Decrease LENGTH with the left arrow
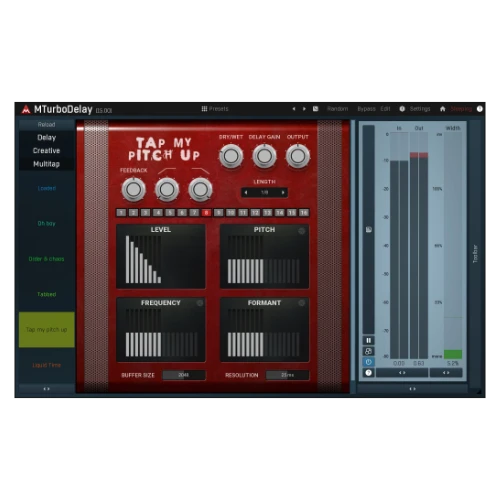Viewport: 500px width, 500px height. click(x=246, y=192)
